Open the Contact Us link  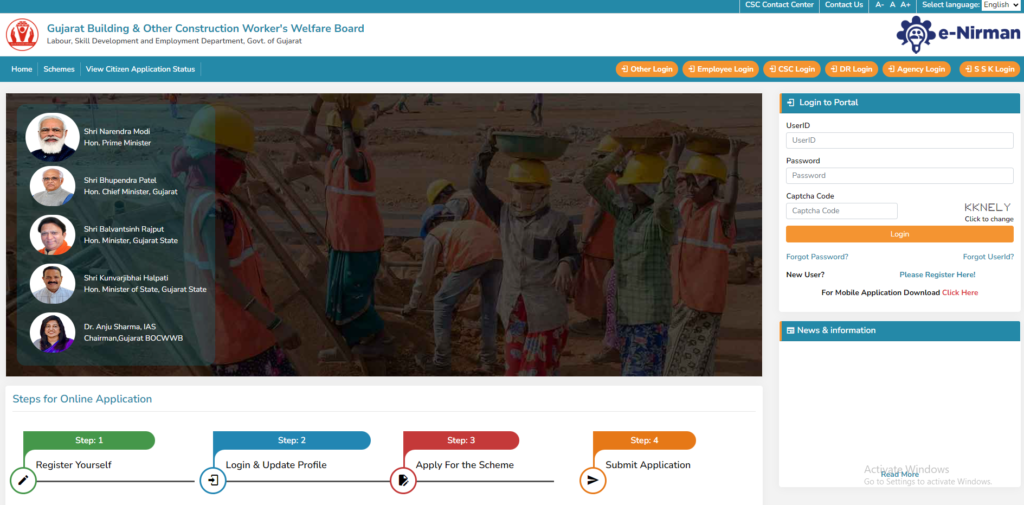[x=844, y=5]
